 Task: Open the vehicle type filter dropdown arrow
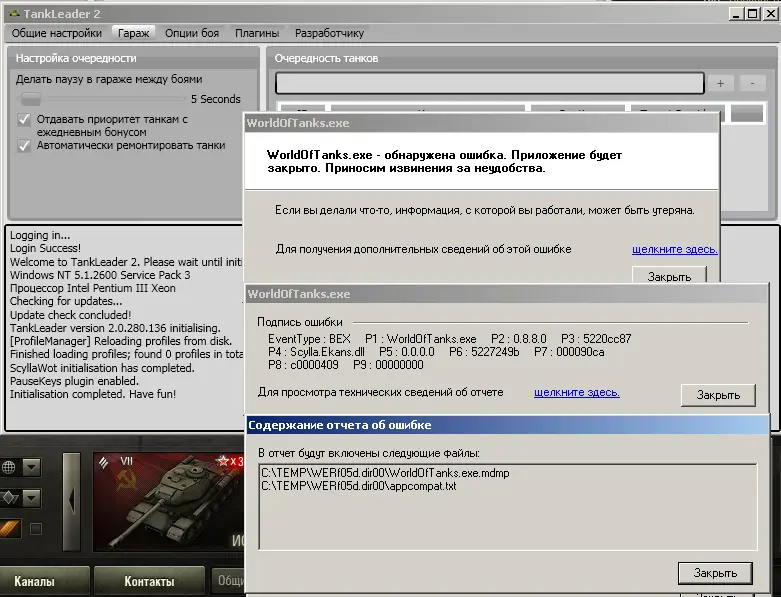click(x=31, y=497)
